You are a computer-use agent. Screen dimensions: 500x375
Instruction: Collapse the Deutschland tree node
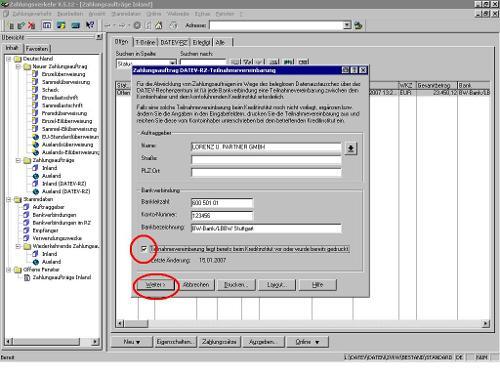pos(9,59)
